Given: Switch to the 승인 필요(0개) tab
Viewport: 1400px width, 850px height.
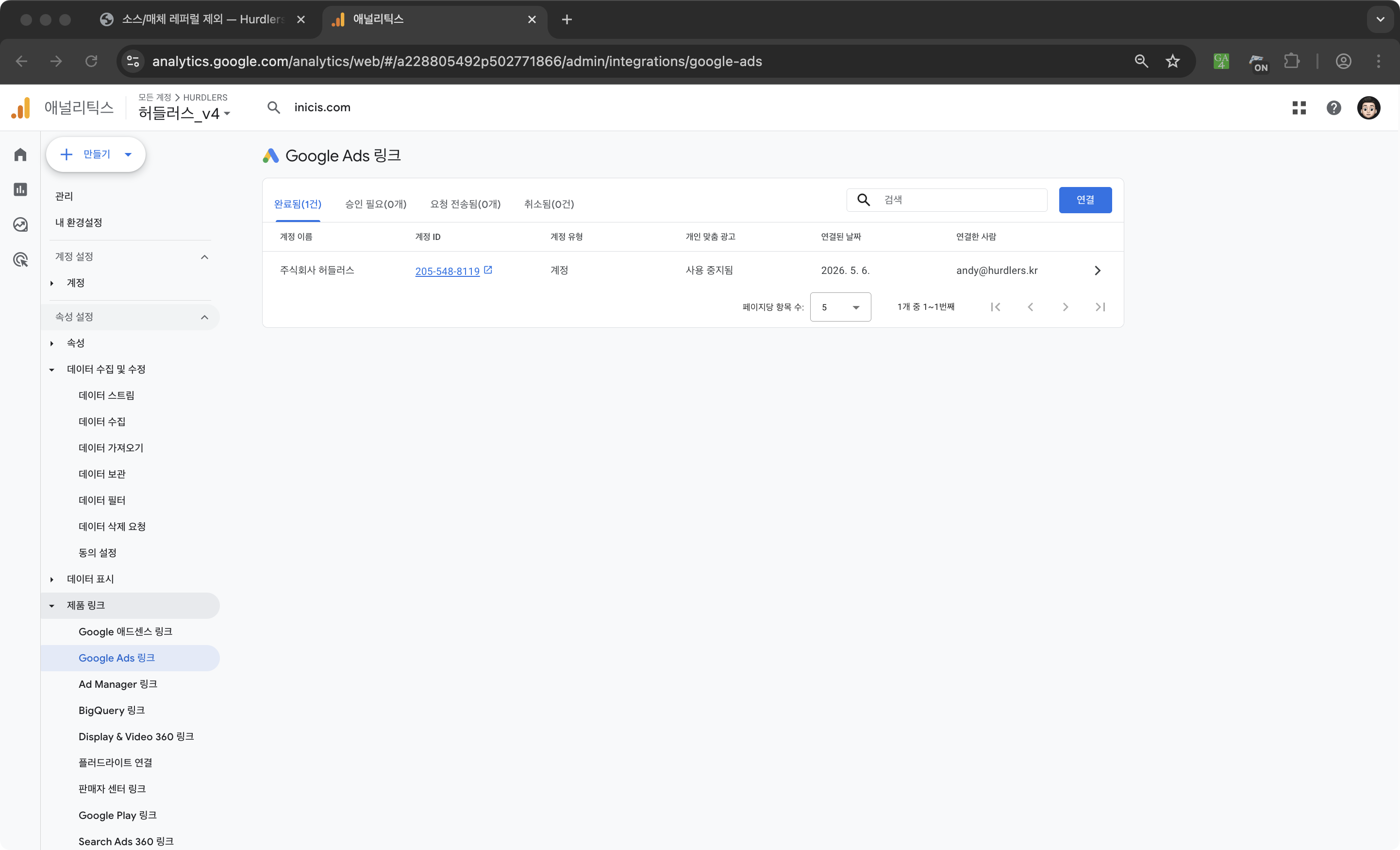Looking at the screenshot, I should click(x=376, y=204).
